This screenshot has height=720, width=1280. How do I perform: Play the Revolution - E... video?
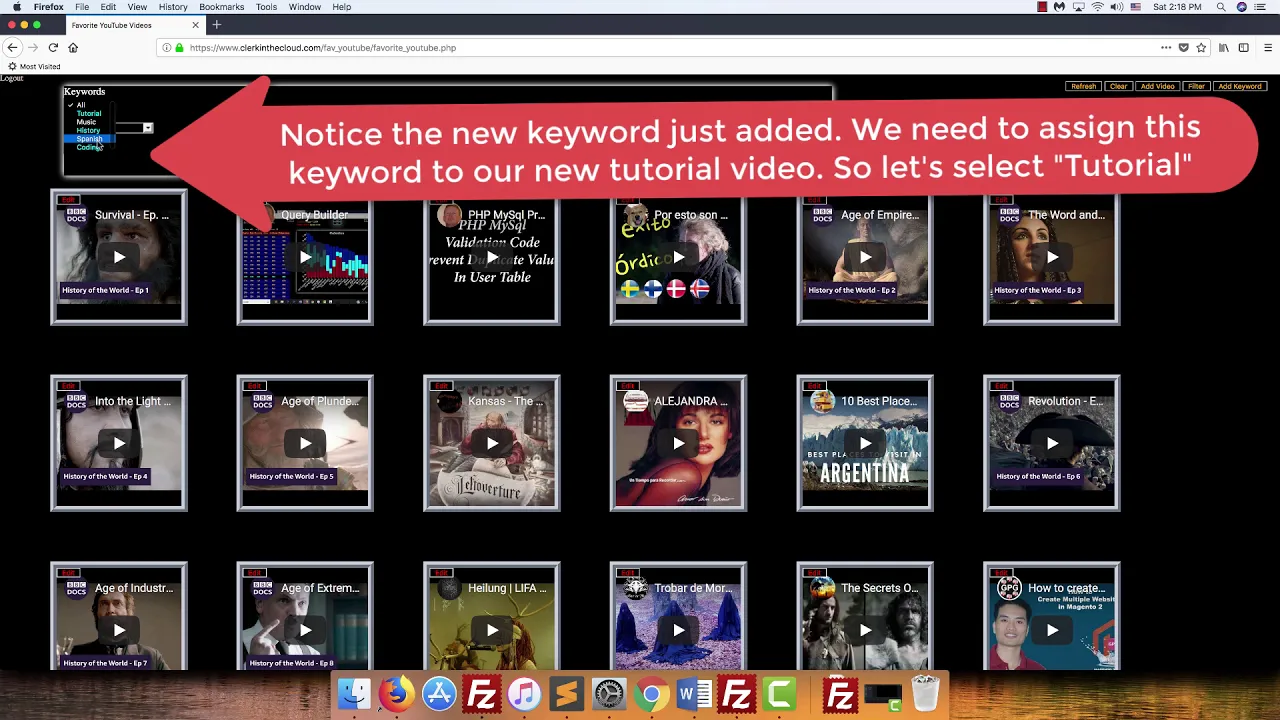[1052, 443]
